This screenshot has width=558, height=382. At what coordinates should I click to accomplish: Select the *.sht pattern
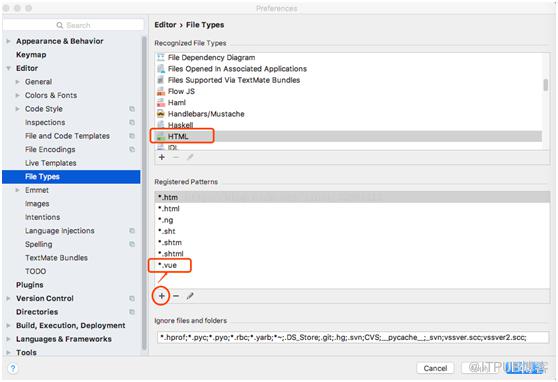[352, 231]
